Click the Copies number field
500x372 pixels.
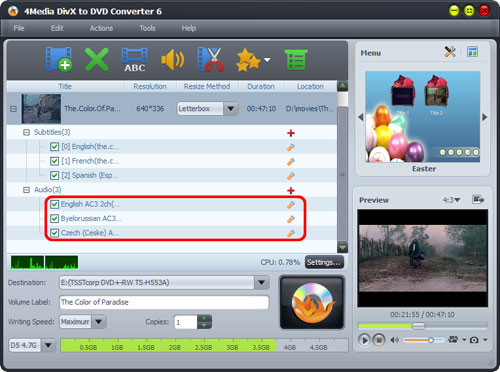(x=186, y=322)
